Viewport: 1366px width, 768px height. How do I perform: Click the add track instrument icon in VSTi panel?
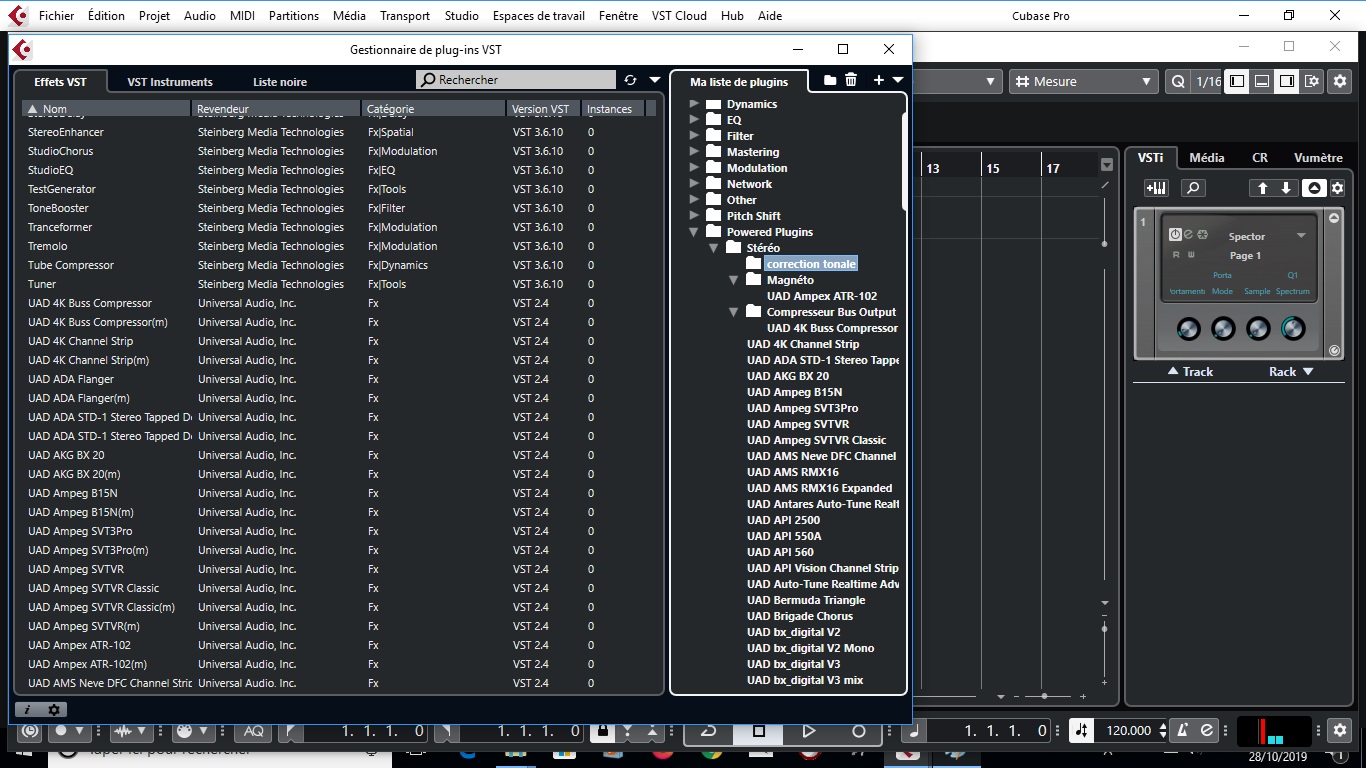pyautogui.click(x=1155, y=187)
